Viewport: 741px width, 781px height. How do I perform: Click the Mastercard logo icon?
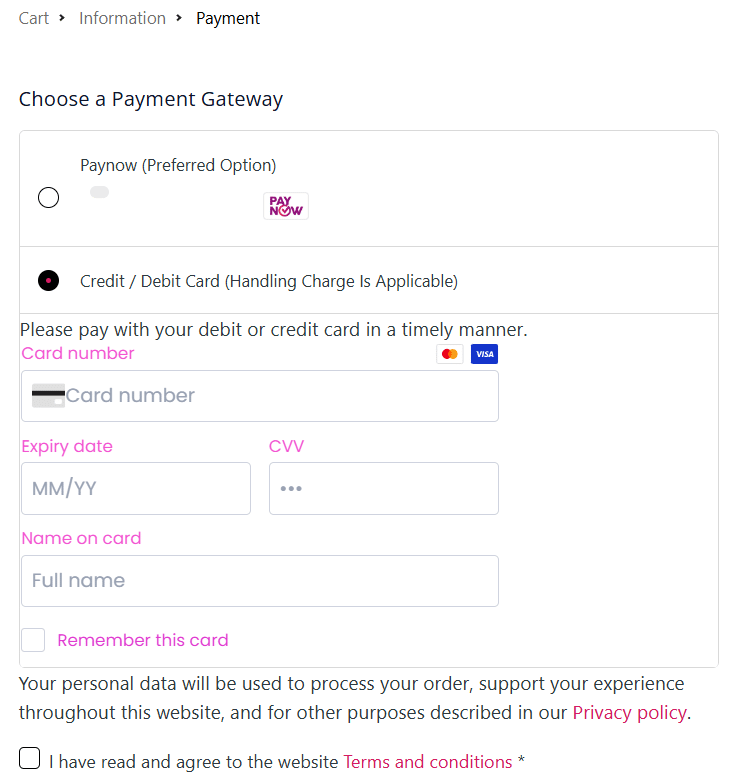(450, 354)
